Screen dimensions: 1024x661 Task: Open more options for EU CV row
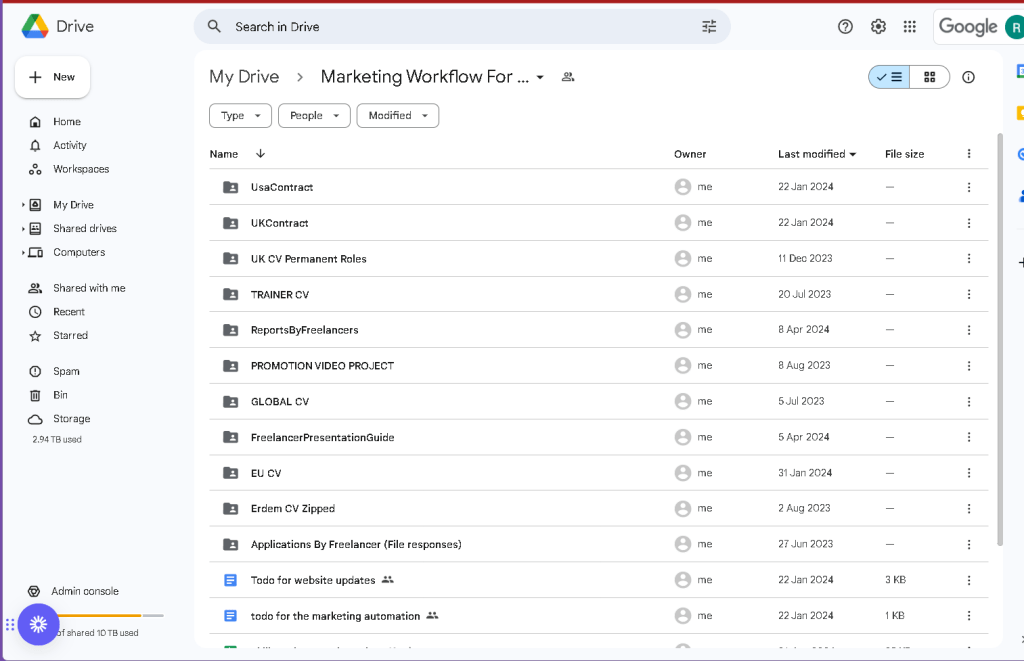(x=968, y=473)
